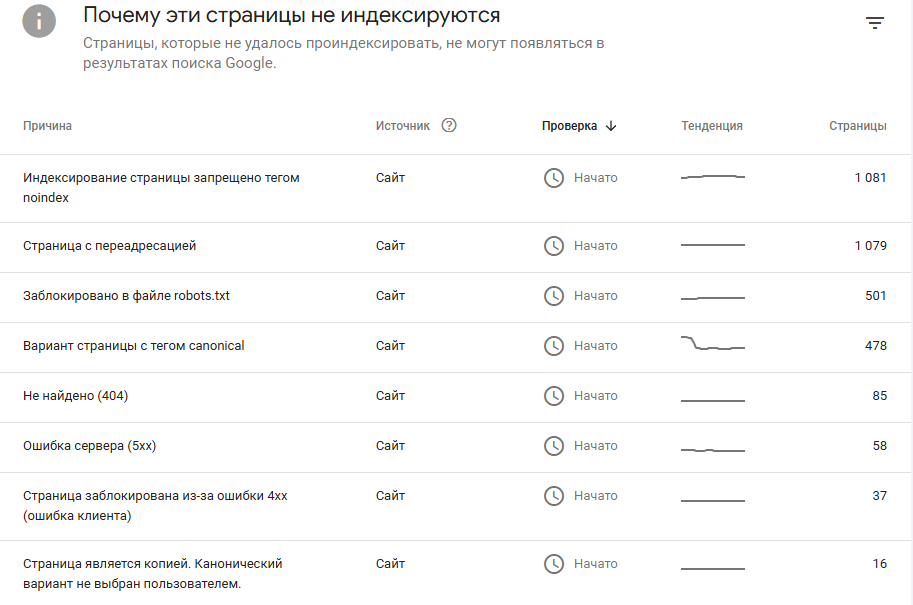The width and height of the screenshot is (913, 605).
Task: Open the Вариант страницы с тегом canonical row
Action: pyautogui.click(x=455, y=347)
